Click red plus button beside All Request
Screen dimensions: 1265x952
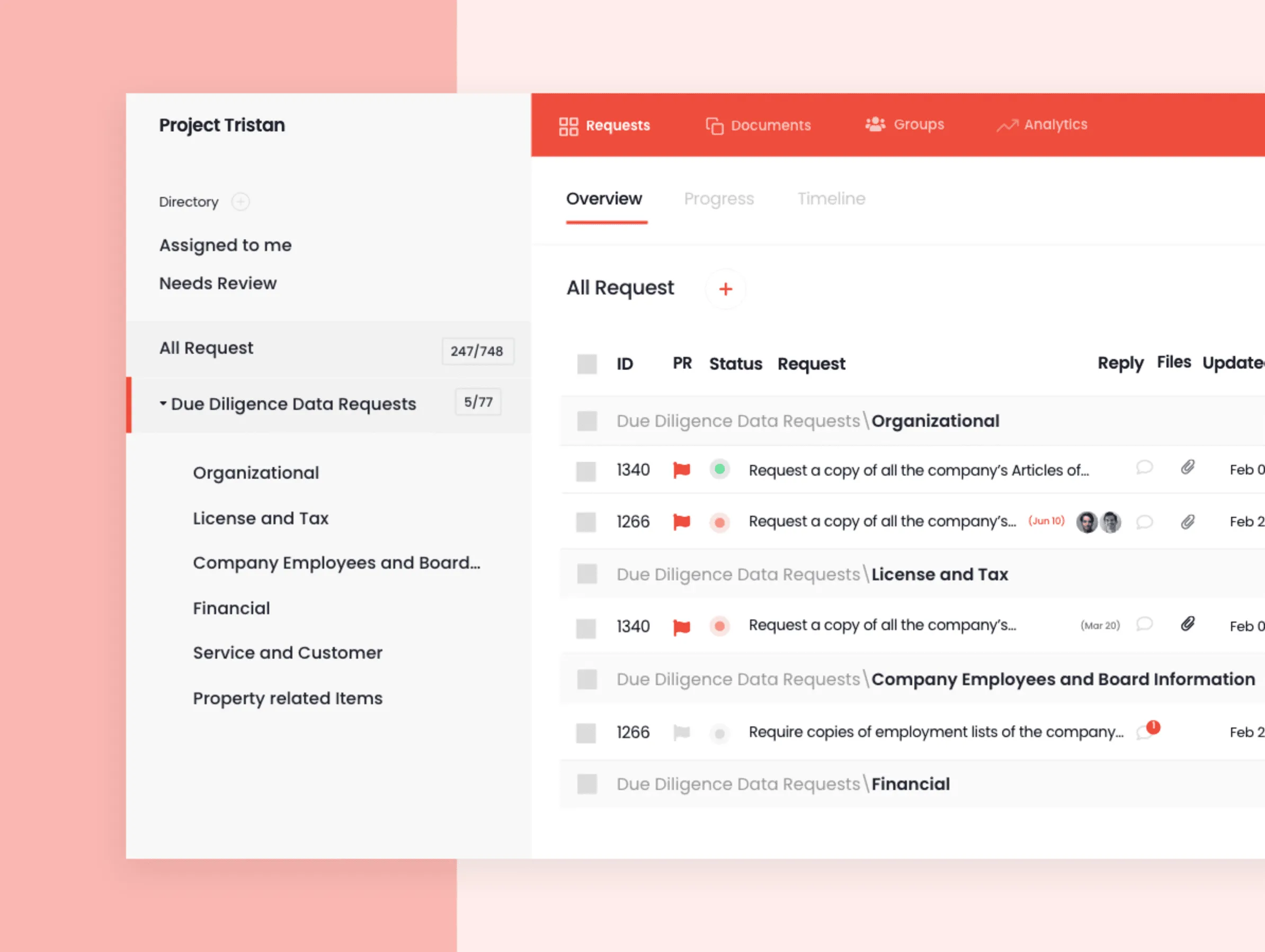click(x=725, y=289)
